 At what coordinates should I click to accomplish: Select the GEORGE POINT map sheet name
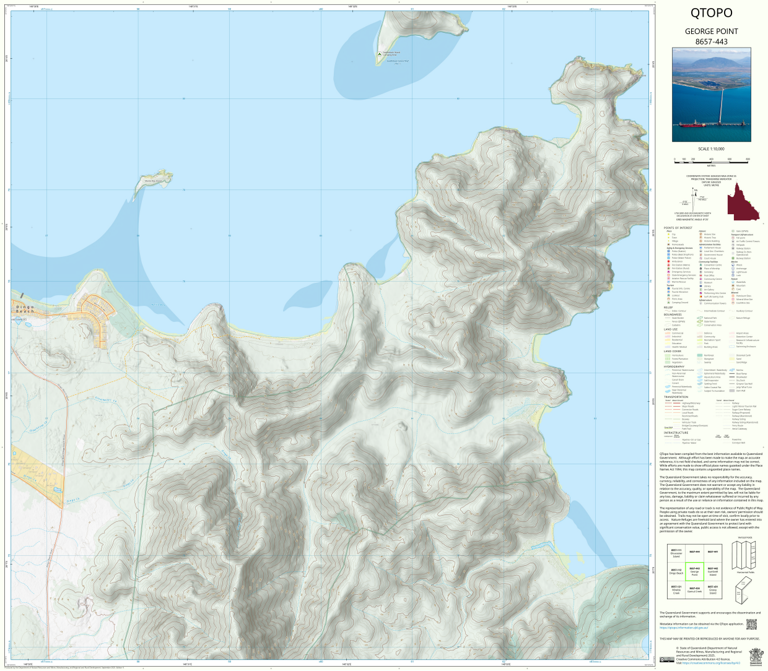(x=711, y=31)
